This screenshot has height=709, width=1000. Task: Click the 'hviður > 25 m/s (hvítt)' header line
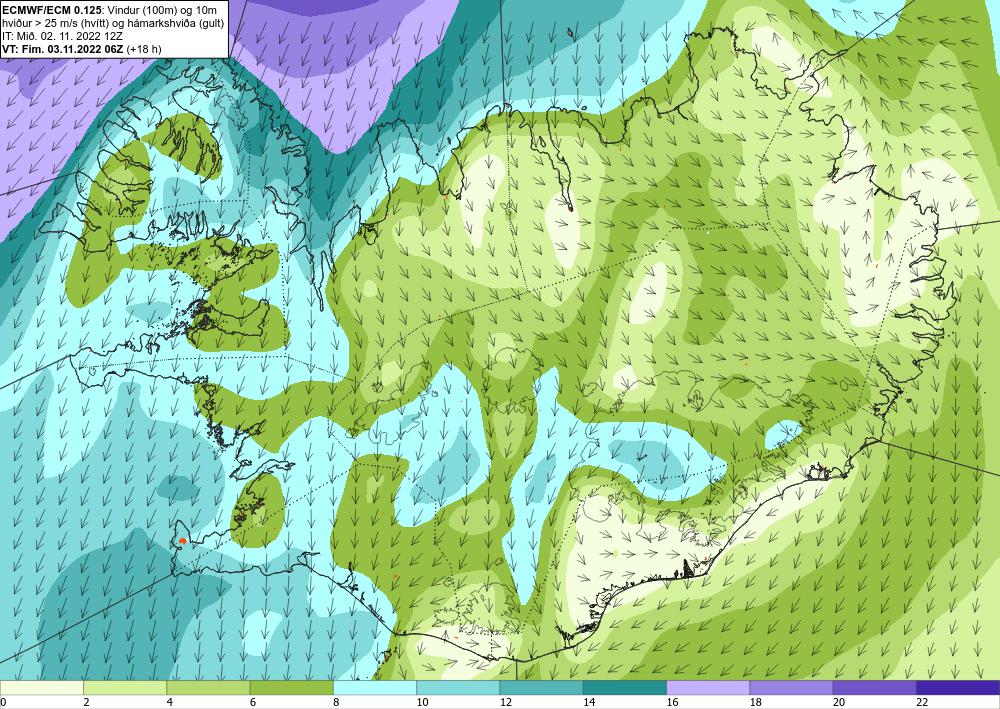pyautogui.click(x=113, y=23)
